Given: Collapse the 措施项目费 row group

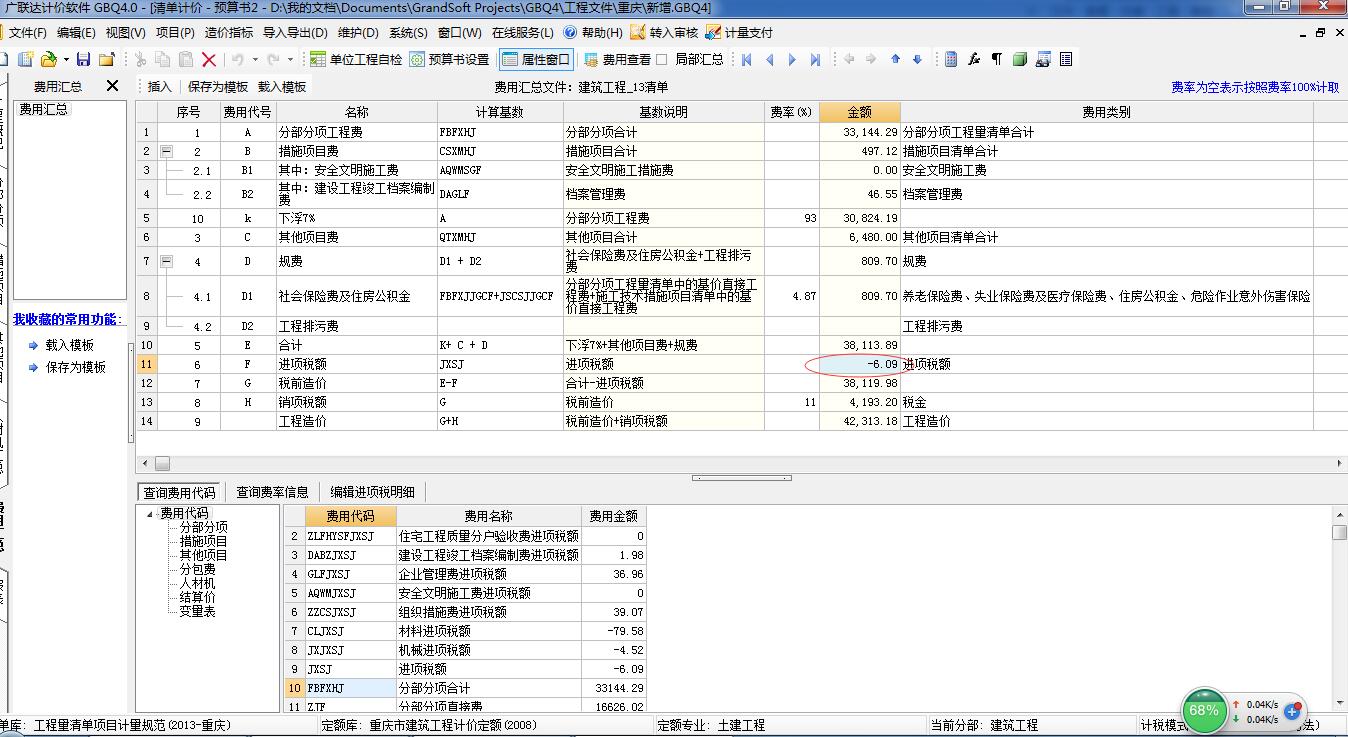Looking at the screenshot, I should (x=166, y=151).
